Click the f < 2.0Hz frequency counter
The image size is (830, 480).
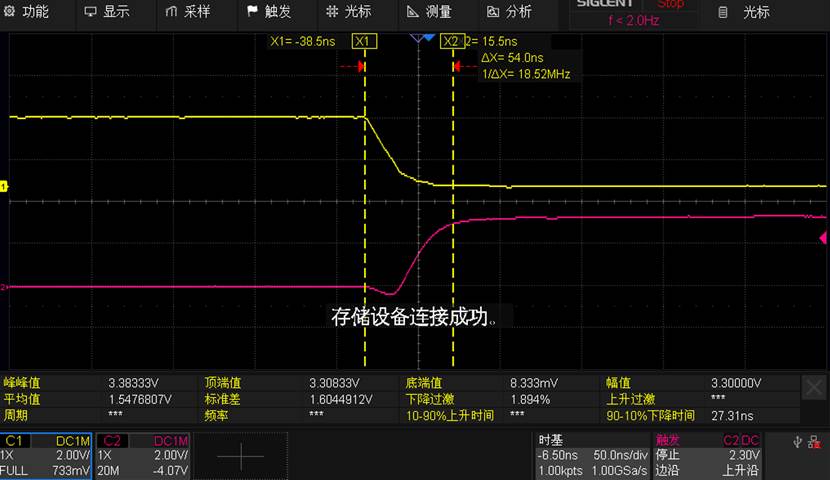pos(633,21)
